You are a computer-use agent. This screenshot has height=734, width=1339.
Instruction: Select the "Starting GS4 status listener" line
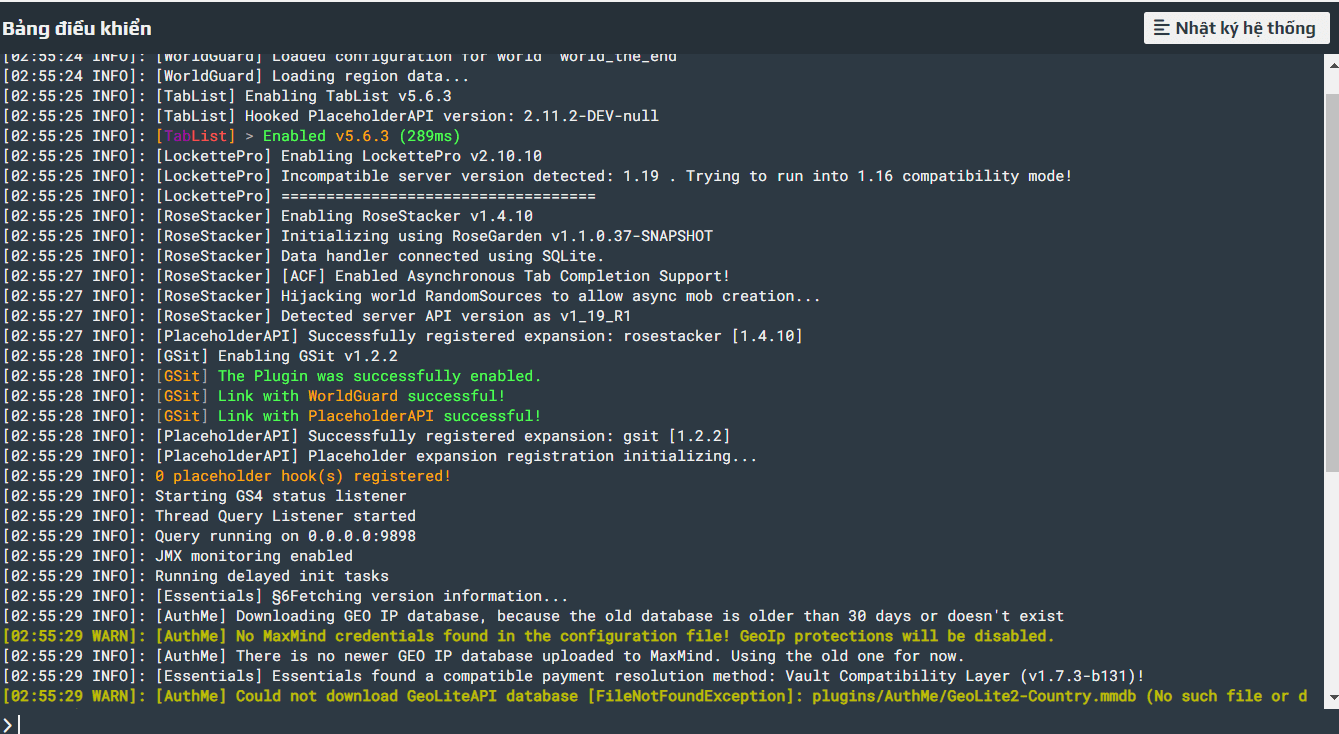pyautogui.click(x=280, y=496)
